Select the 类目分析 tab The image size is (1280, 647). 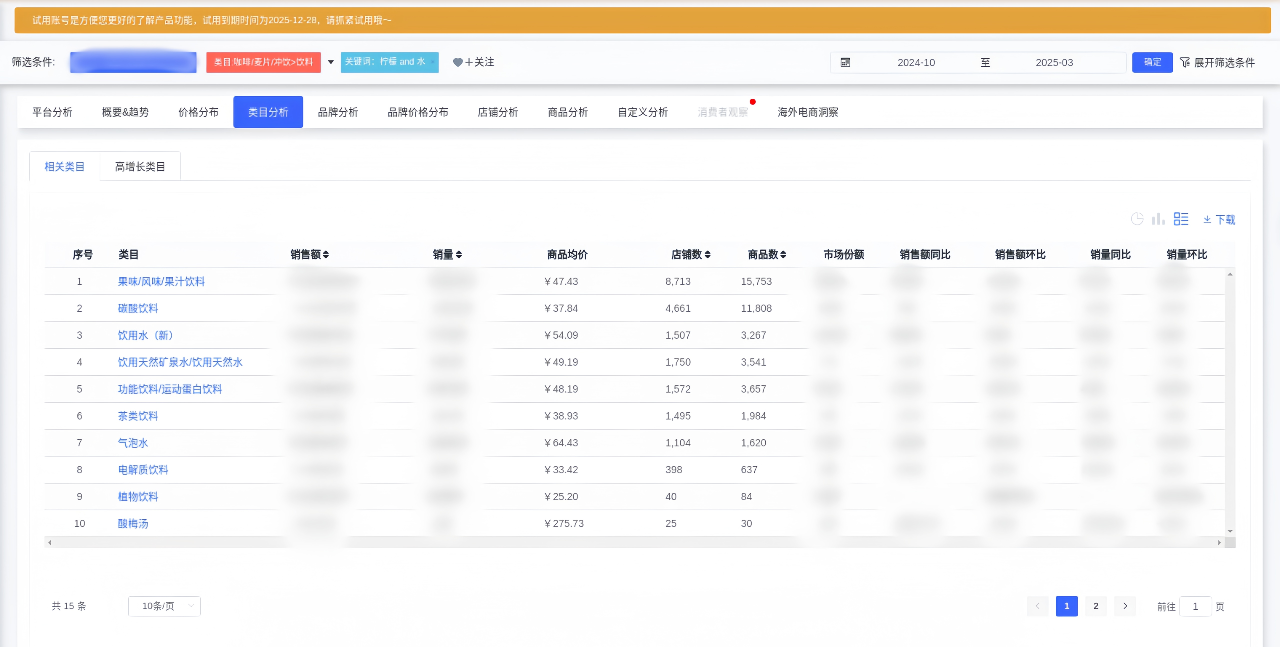pos(268,112)
